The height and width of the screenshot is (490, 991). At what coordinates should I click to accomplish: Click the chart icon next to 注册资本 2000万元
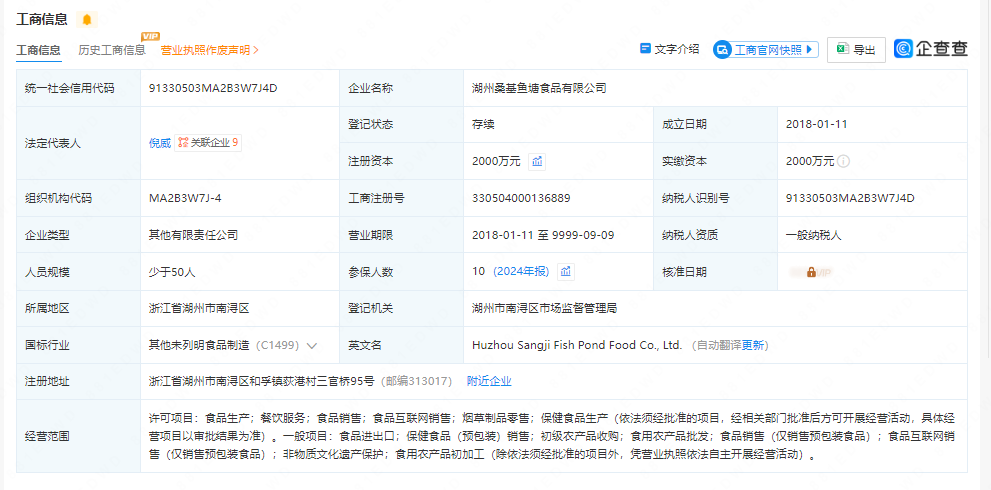537,161
